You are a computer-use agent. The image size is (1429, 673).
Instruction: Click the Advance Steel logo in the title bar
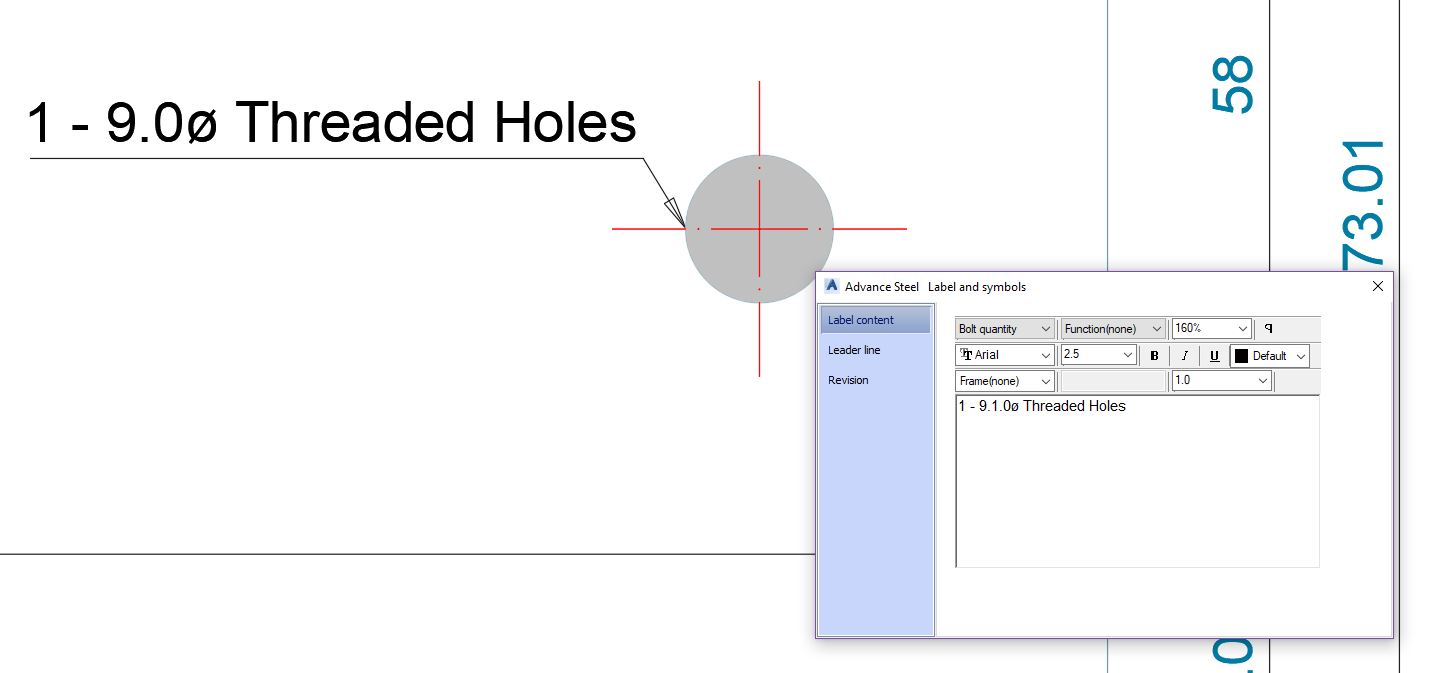point(831,286)
